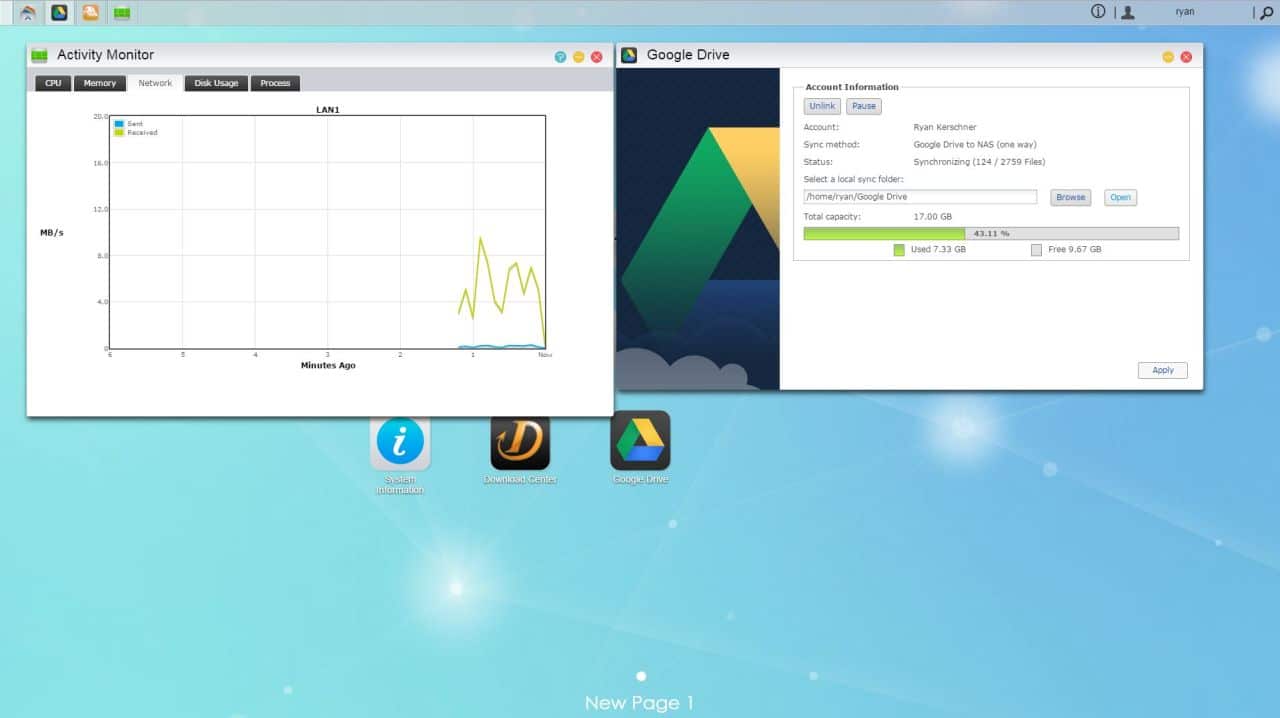
Task: Open the Disk Usage tab
Action: [216, 83]
